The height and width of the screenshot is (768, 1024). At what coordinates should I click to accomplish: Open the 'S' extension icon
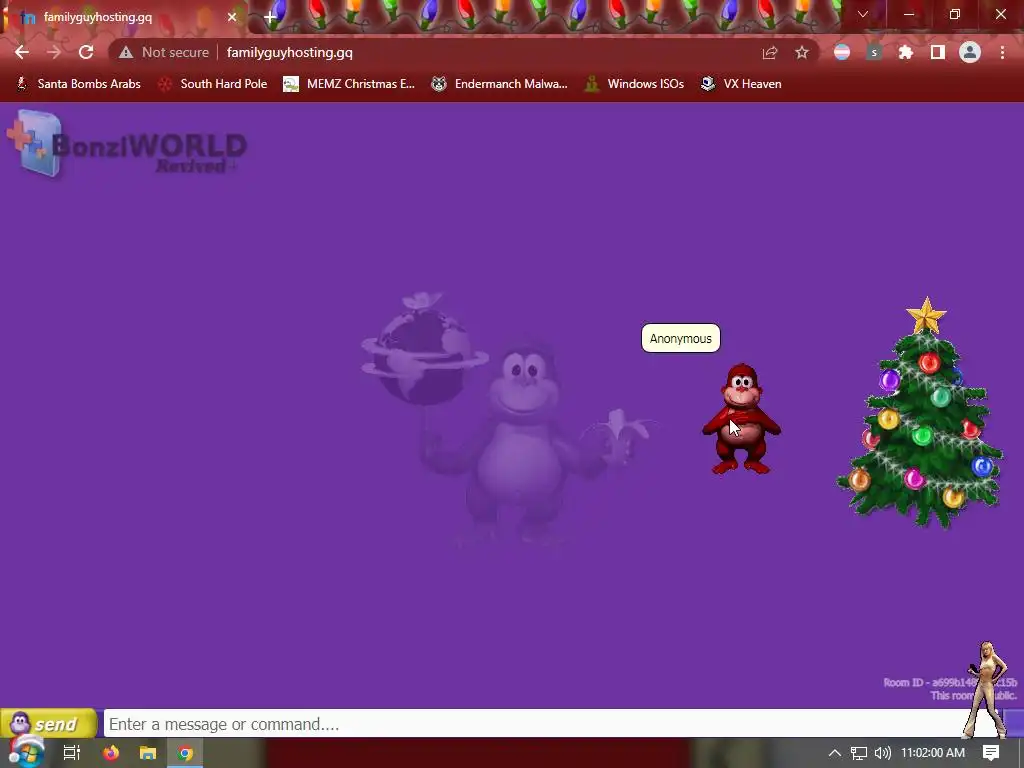(x=874, y=52)
